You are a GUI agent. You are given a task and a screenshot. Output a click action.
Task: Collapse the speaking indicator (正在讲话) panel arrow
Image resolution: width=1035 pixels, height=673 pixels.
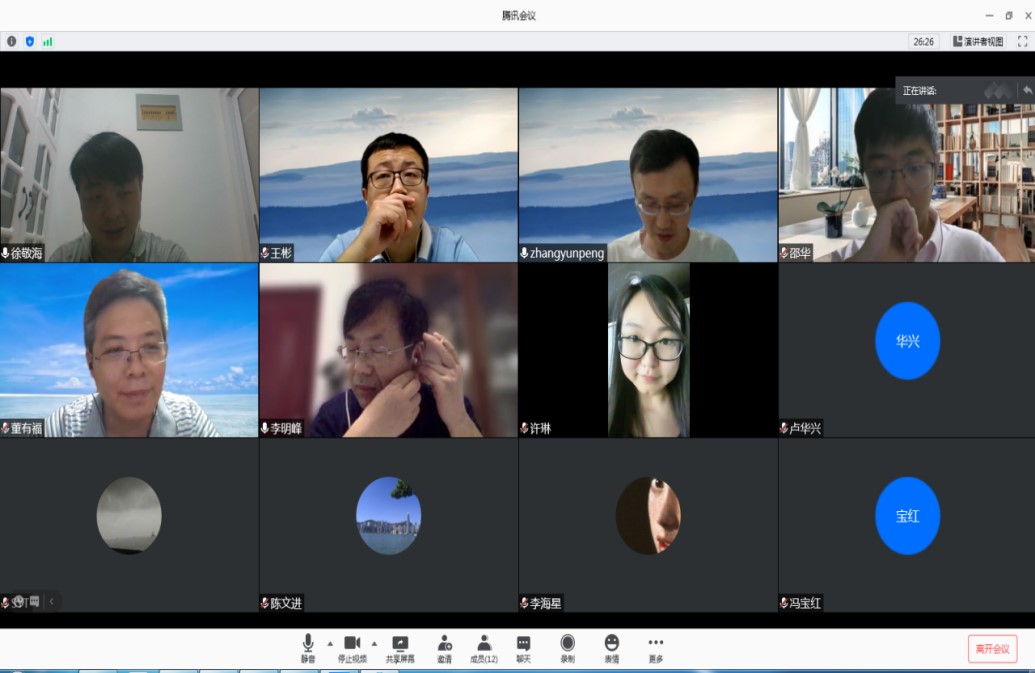[x=1026, y=91]
